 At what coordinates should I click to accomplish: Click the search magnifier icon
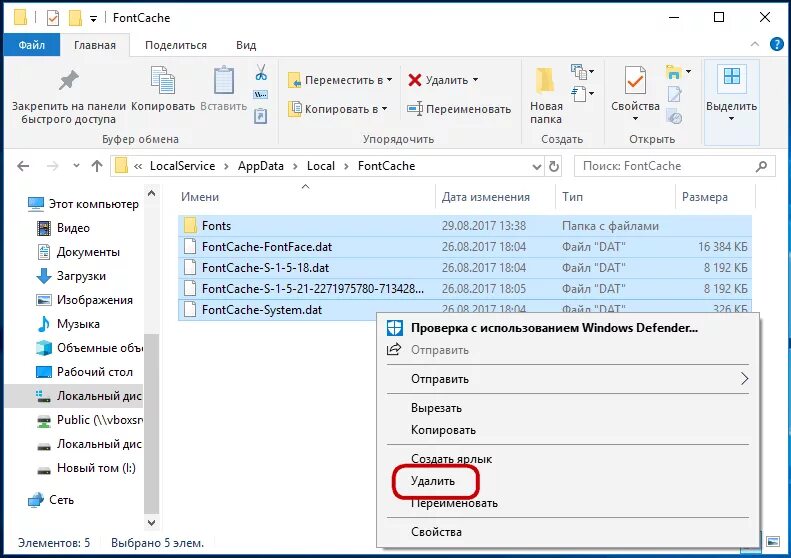coord(762,166)
